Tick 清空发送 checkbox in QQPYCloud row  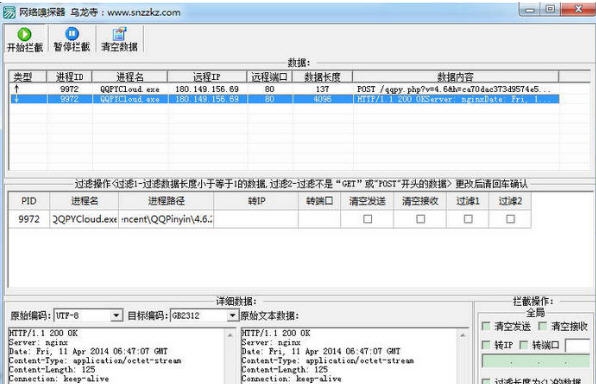click(x=367, y=219)
